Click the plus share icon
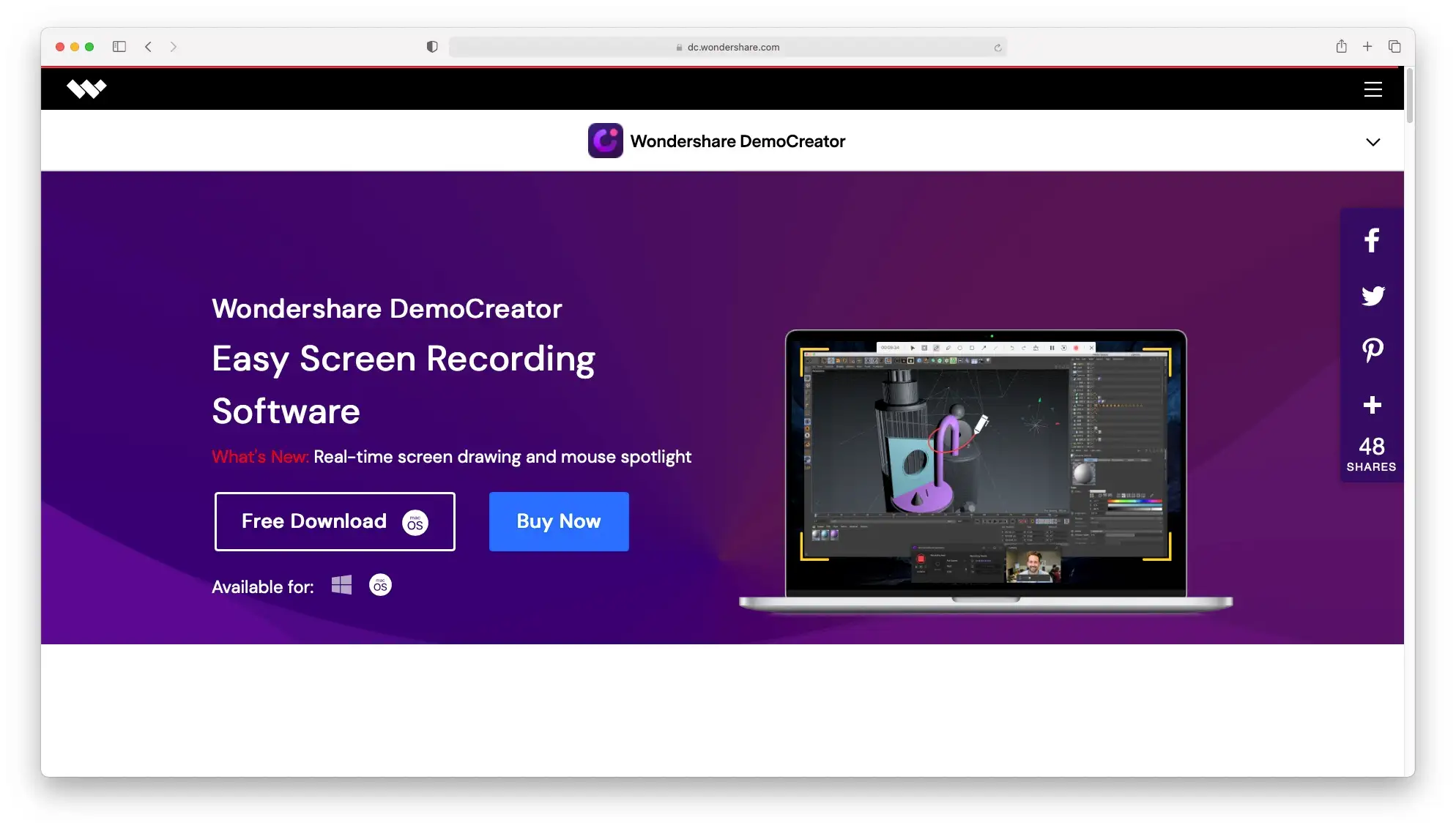Image resolution: width=1456 pixels, height=831 pixels. click(1371, 405)
